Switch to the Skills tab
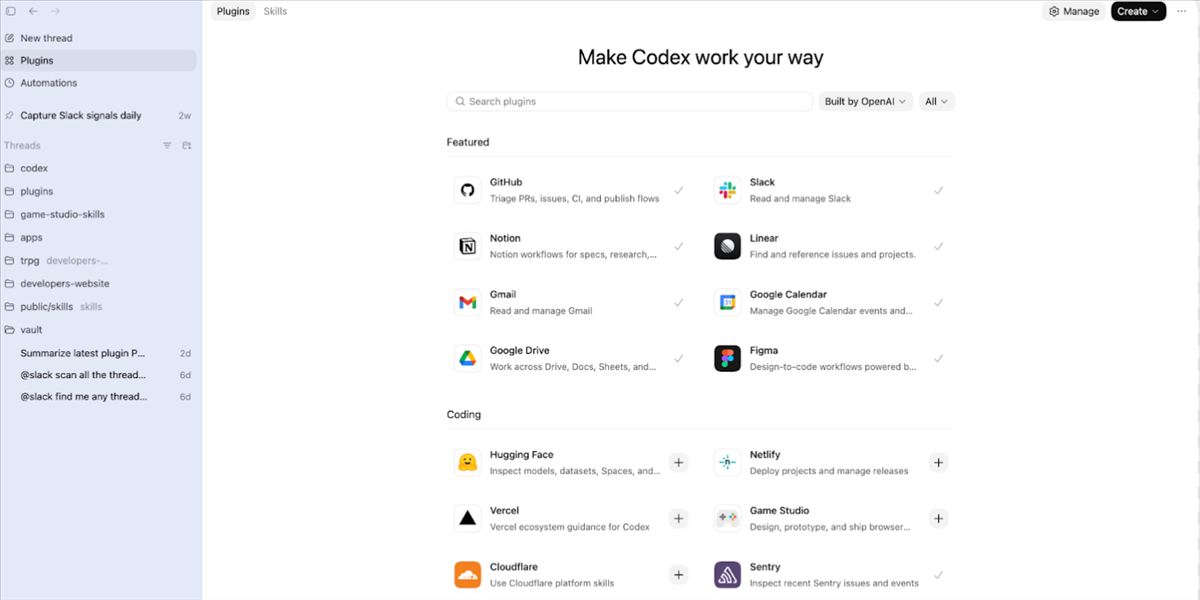Viewport: 1200px width, 600px height. tap(275, 11)
